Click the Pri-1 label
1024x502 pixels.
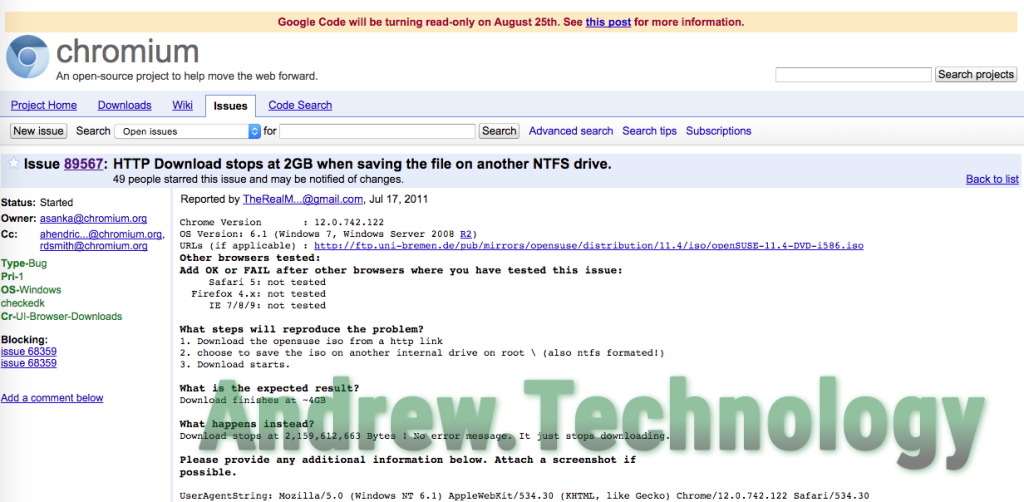click(12, 277)
